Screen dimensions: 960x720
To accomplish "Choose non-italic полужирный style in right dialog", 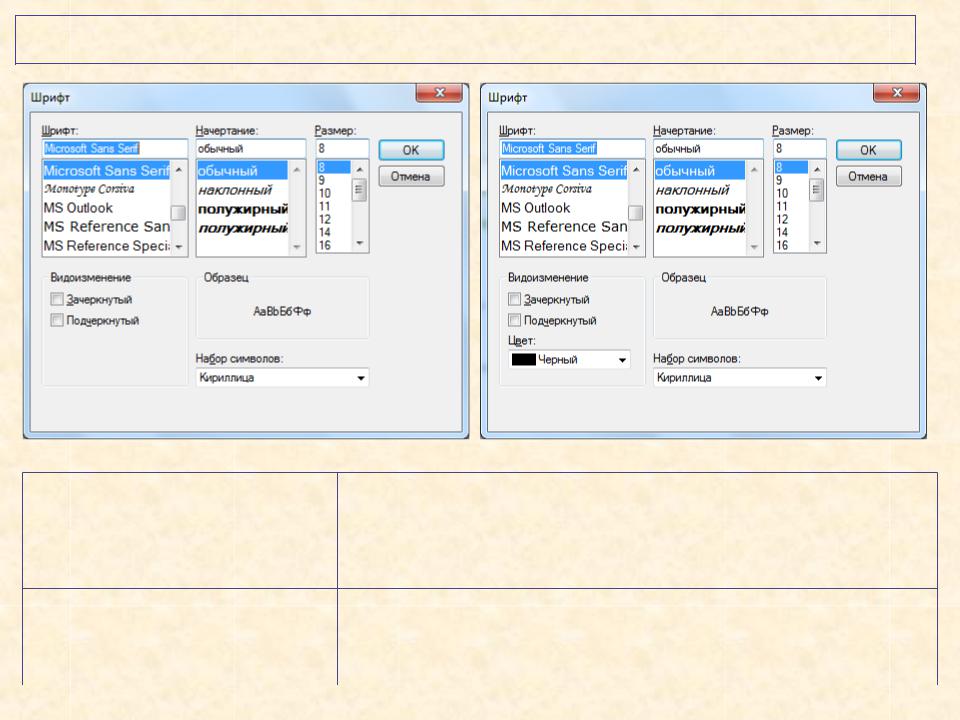I will coord(700,209).
